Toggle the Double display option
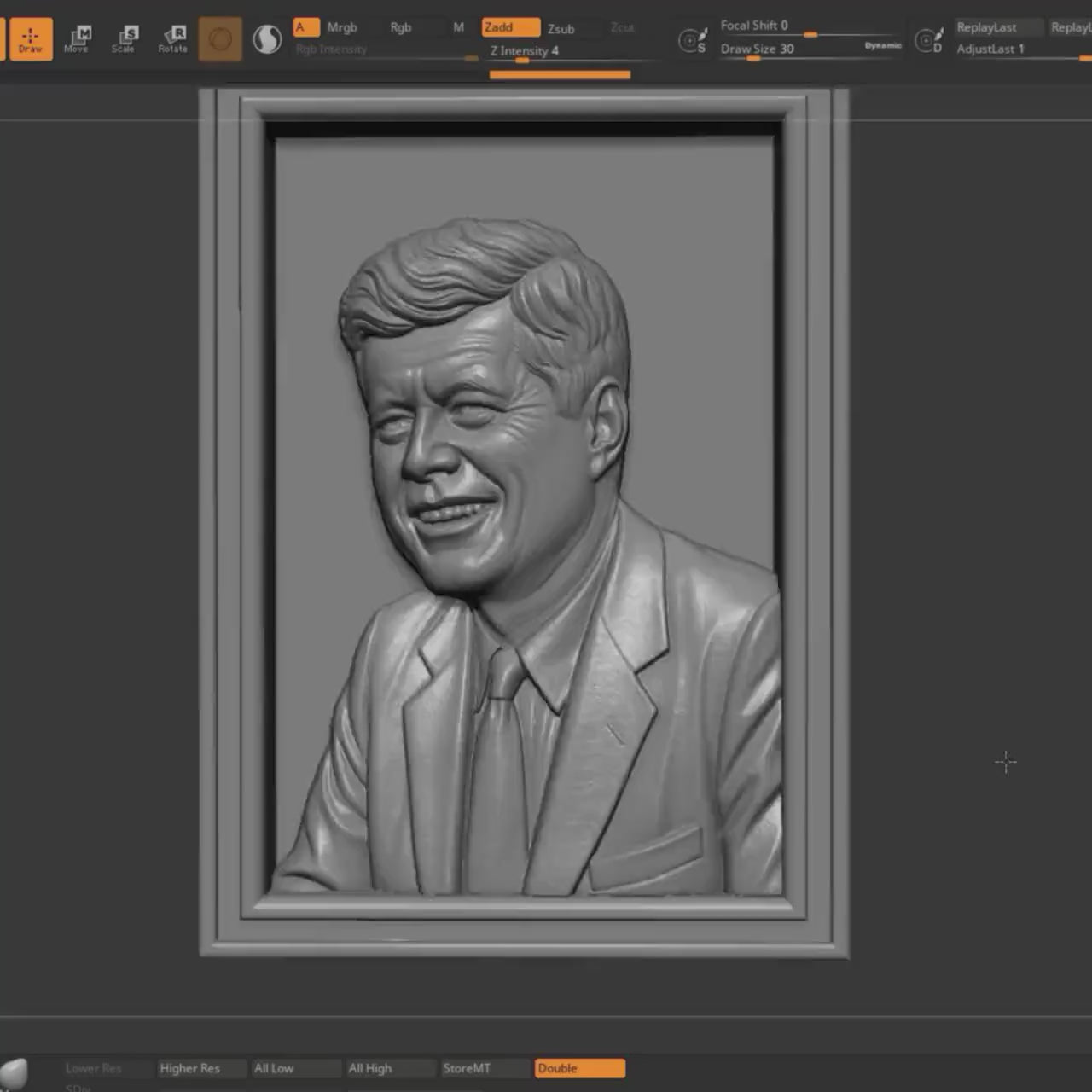The image size is (1092, 1092). click(x=580, y=1068)
